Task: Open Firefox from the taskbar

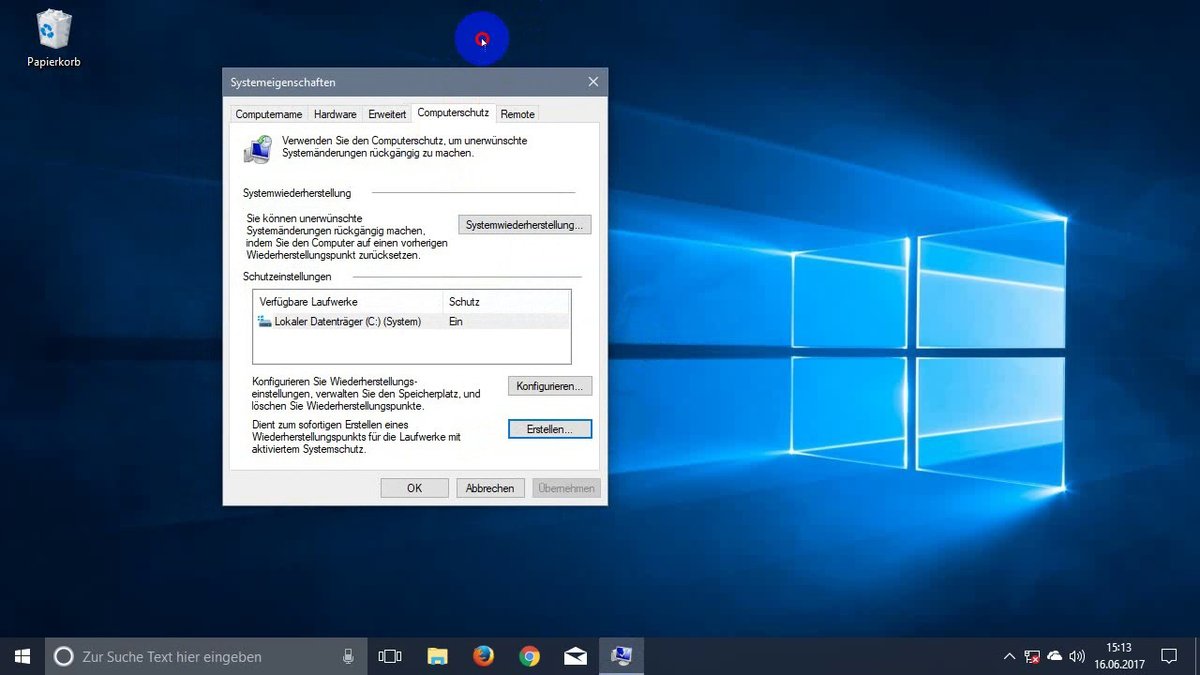Action: coord(483,656)
